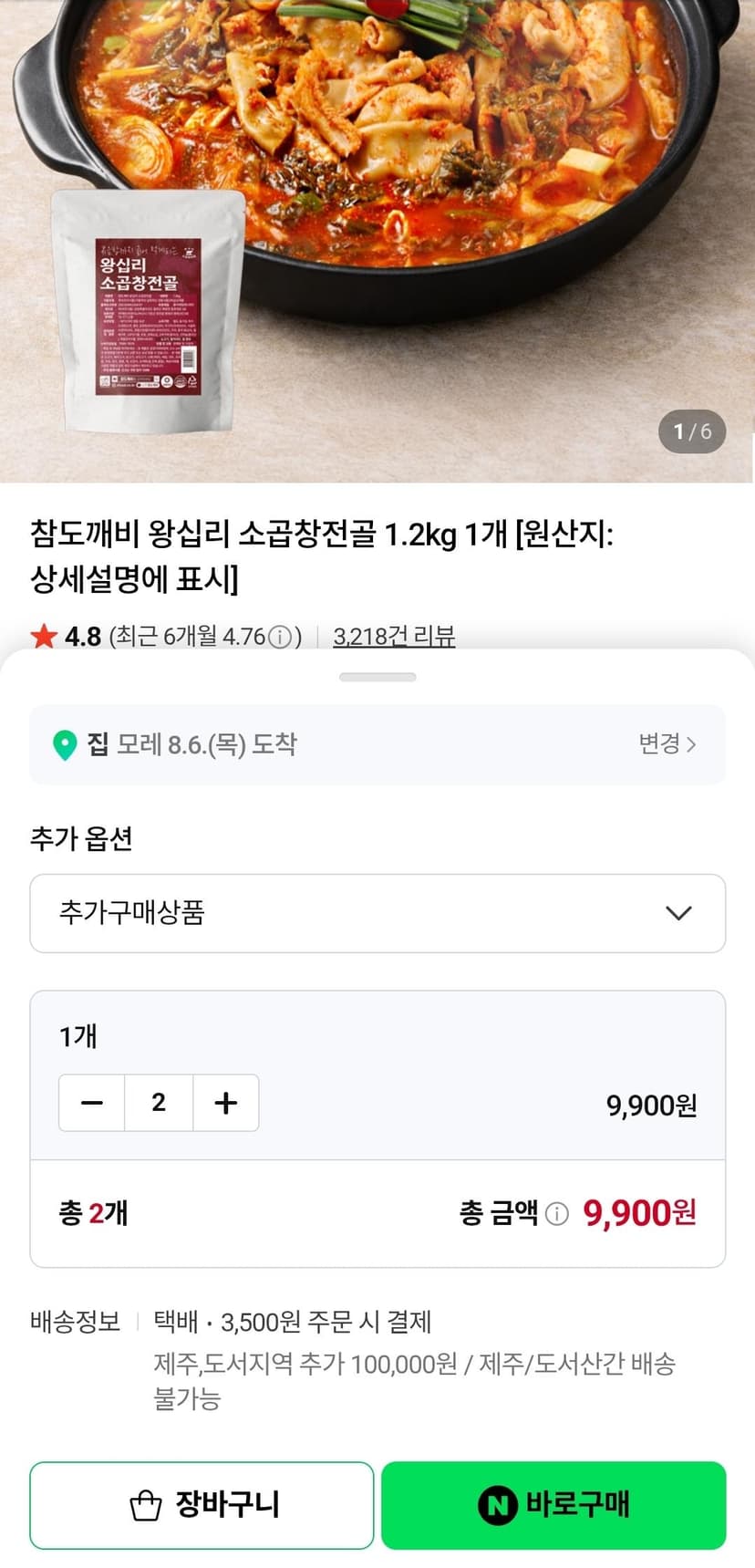
Task: Click the green location pin icon
Action: tap(64, 744)
